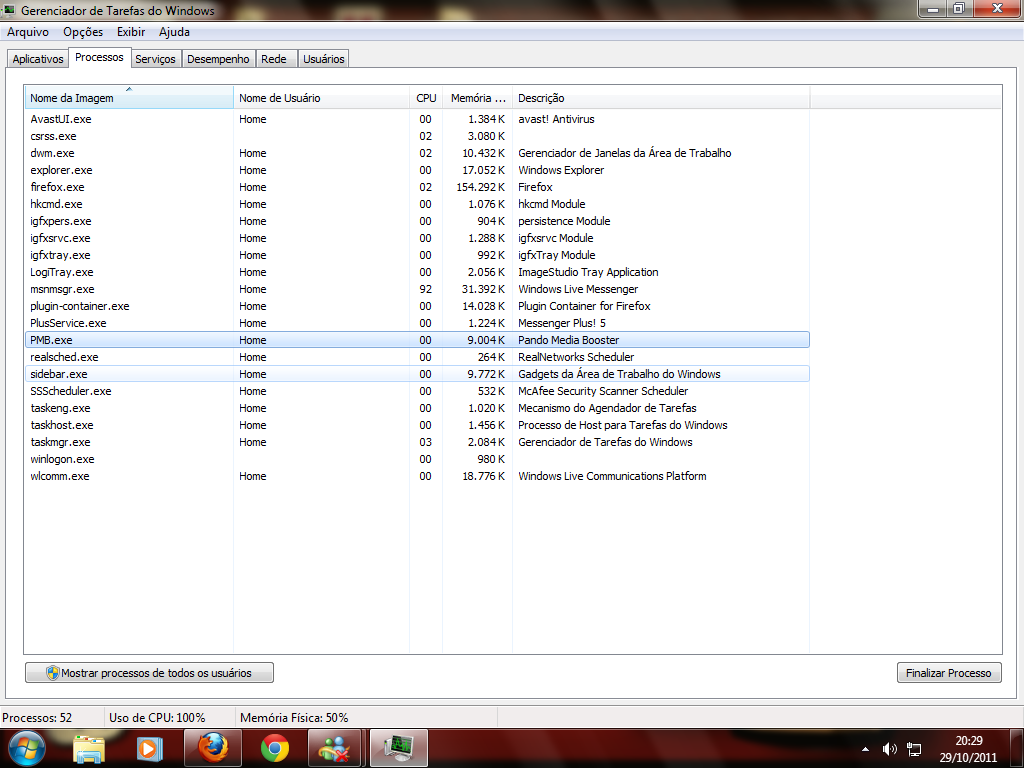Click Memória Física: 50% status entry

(x=294, y=717)
